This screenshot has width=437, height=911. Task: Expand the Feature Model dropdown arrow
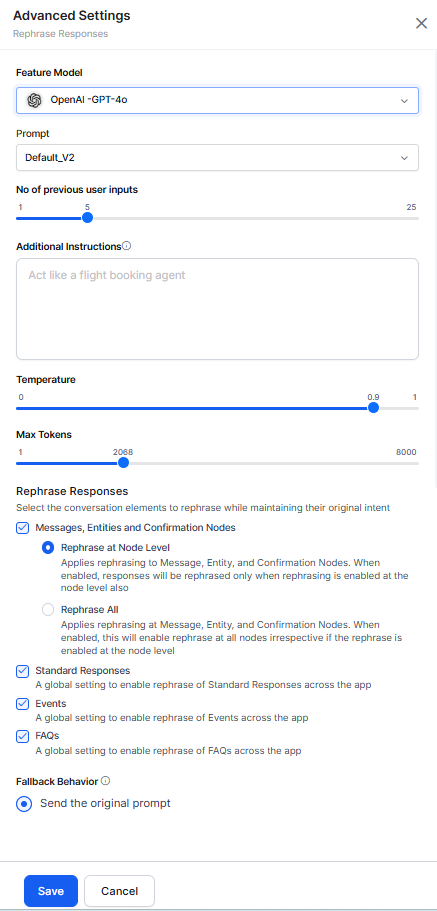point(404,101)
